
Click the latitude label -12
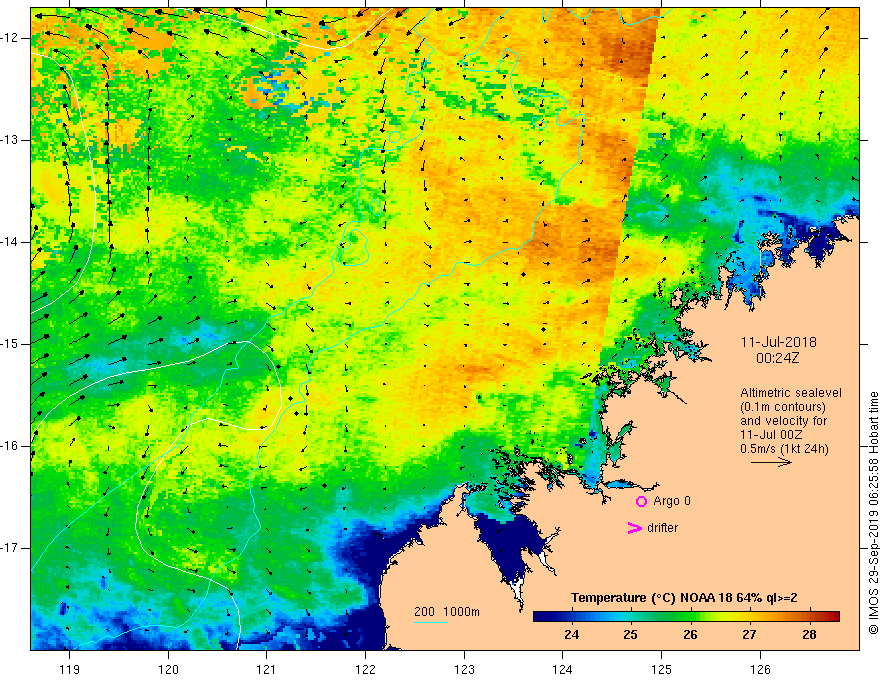click(10, 38)
